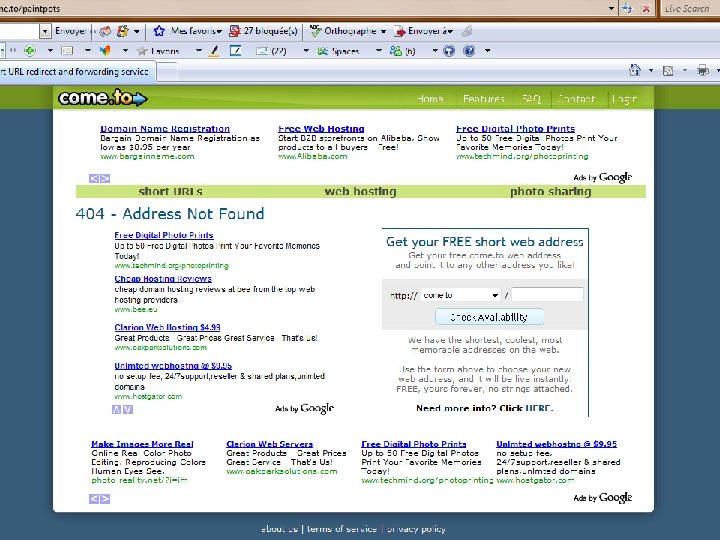Click the previous ad arrow under the bottom ads

tap(94, 499)
